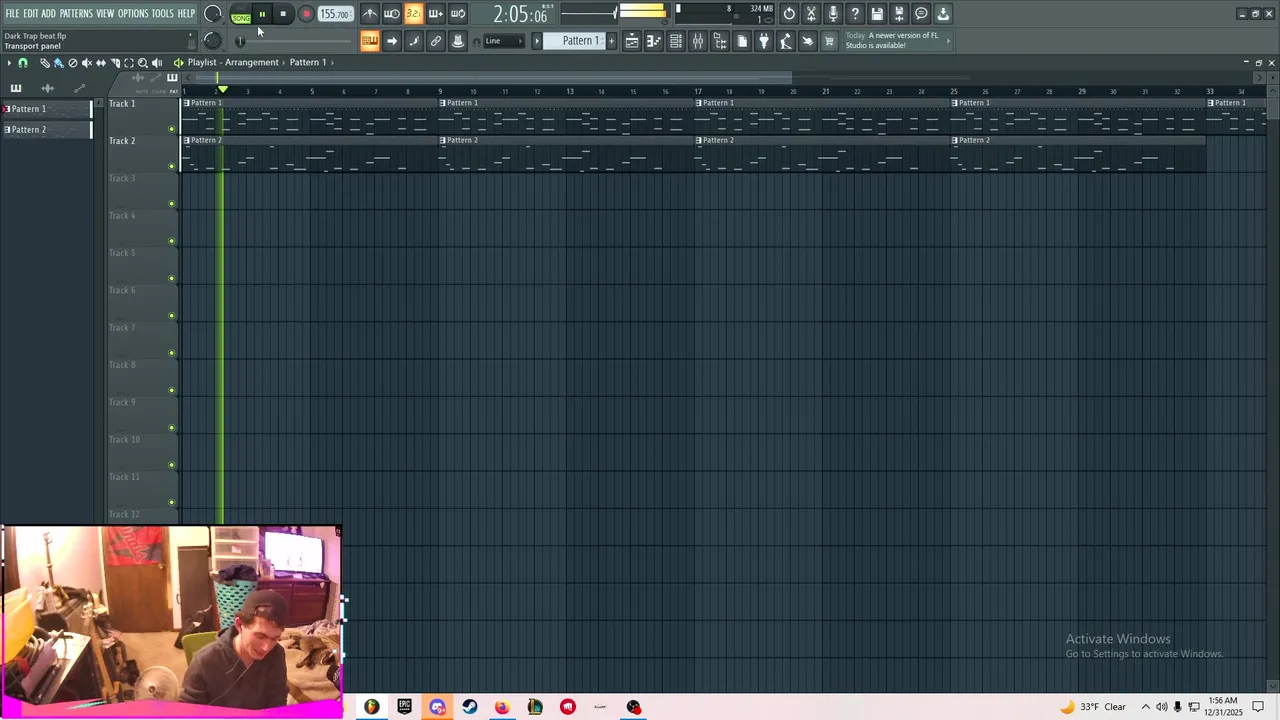Open the Mixer icon

698,41
